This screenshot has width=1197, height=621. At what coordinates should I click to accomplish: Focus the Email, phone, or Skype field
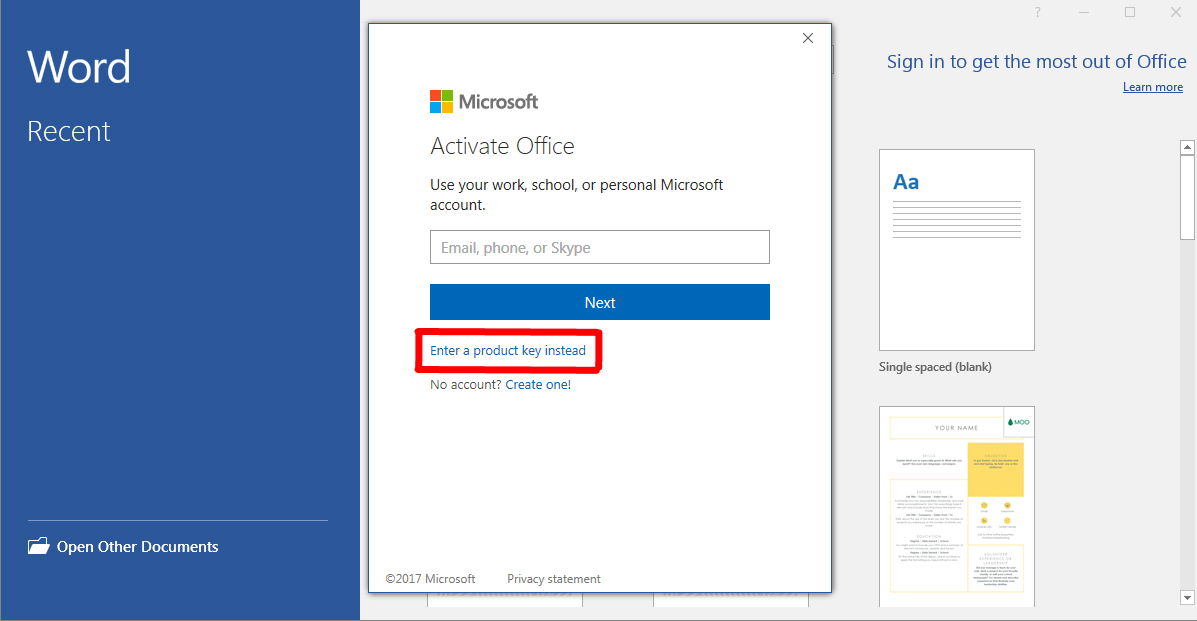click(599, 247)
